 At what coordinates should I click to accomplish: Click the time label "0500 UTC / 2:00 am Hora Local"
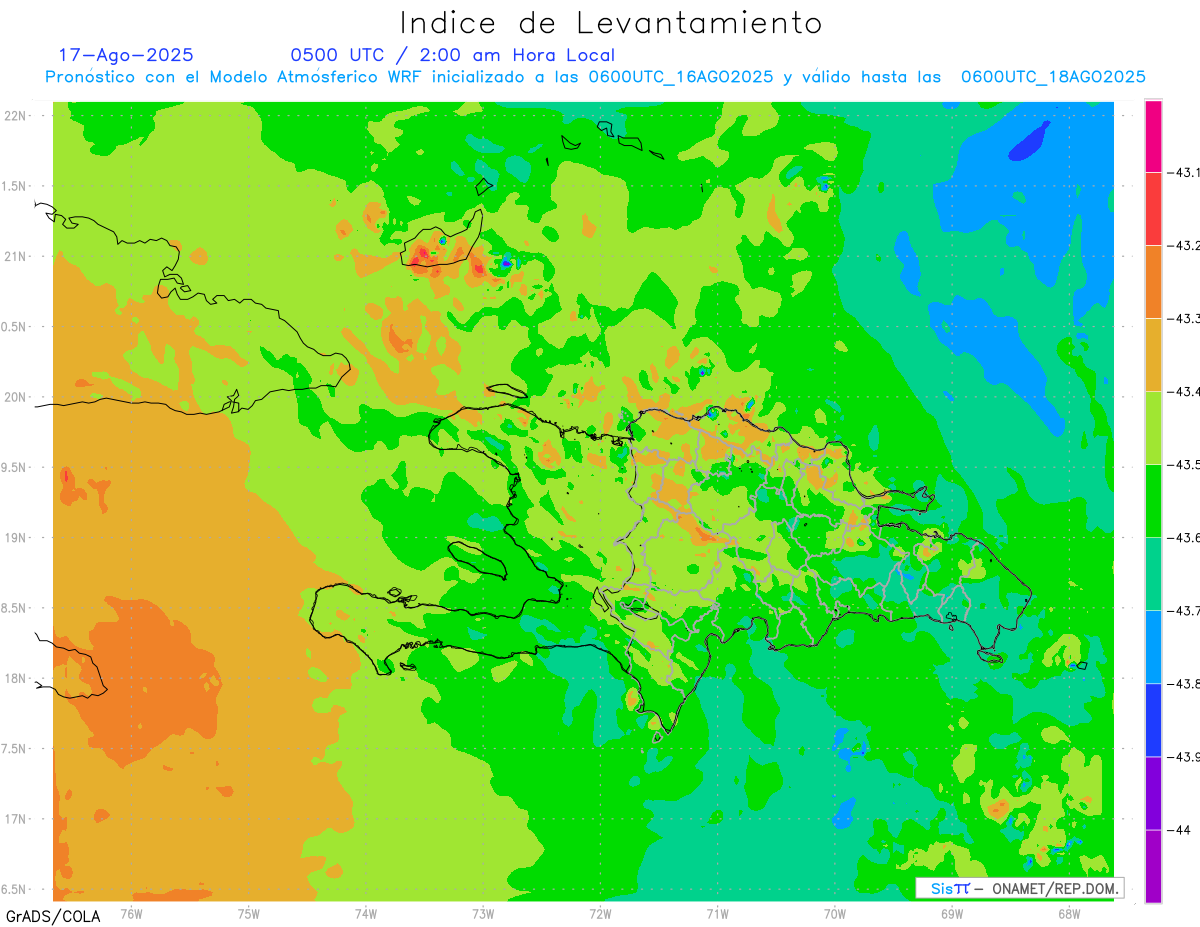[x=453, y=55]
